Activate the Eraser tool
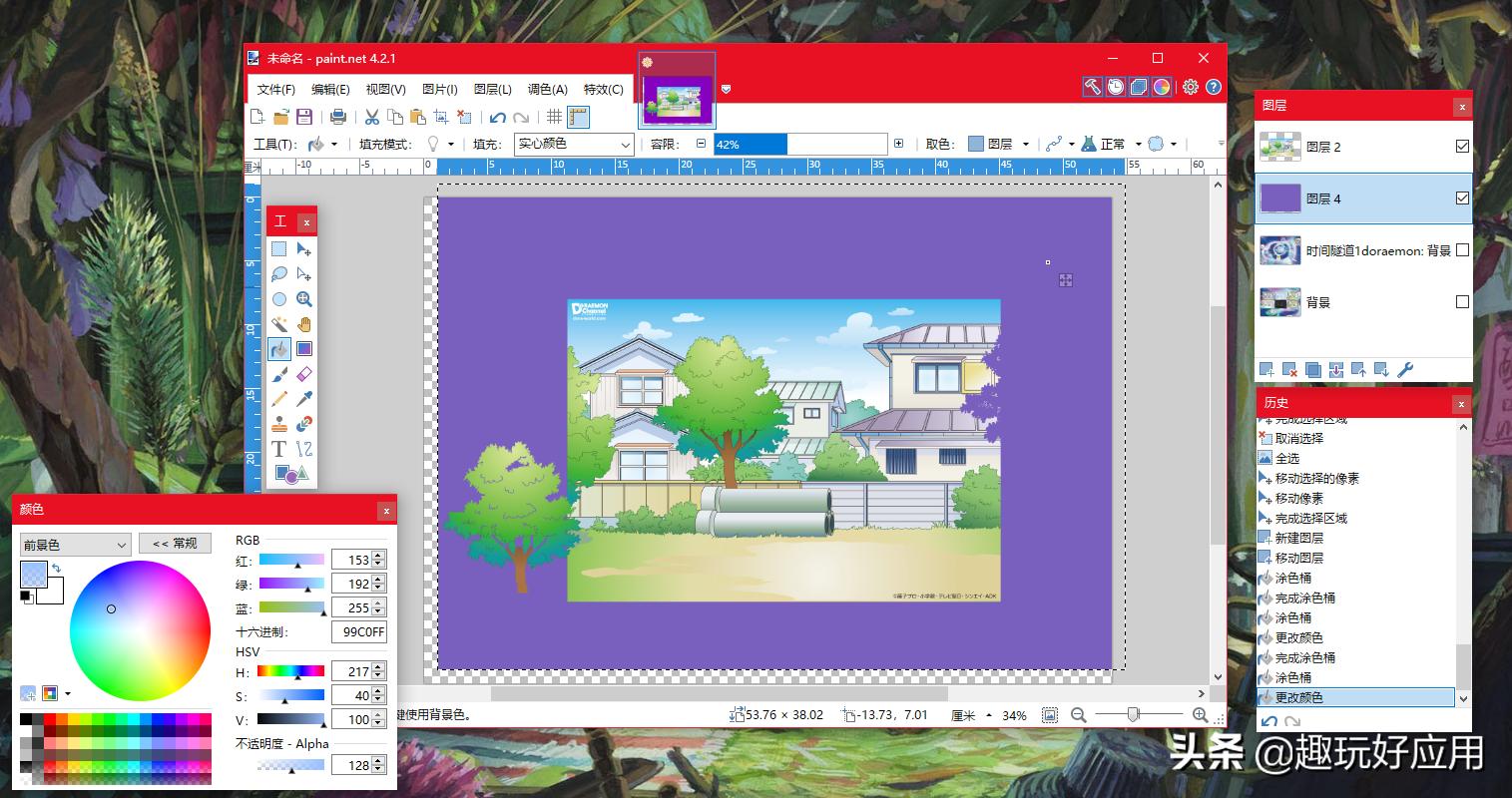This screenshot has height=798, width=1512. pyautogui.click(x=304, y=373)
